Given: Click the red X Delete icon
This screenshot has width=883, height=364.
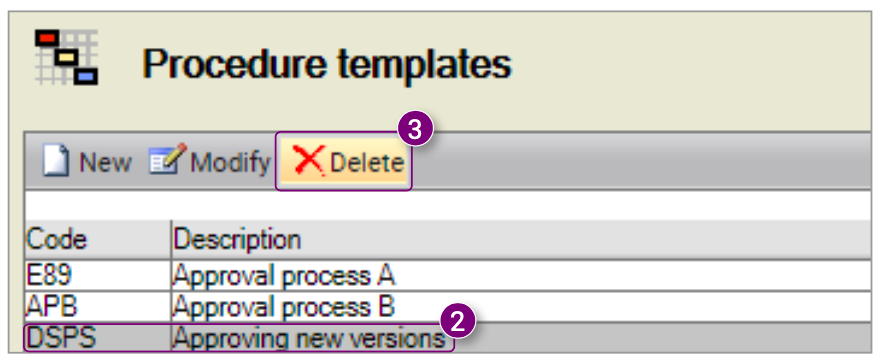Looking at the screenshot, I should click(309, 161).
